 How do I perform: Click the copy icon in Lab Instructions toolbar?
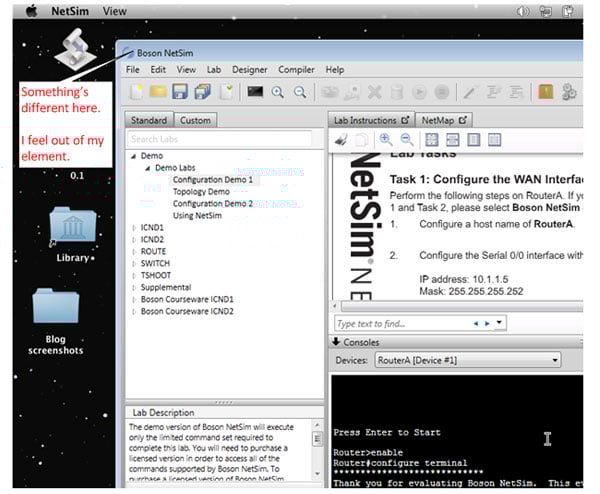(x=361, y=140)
